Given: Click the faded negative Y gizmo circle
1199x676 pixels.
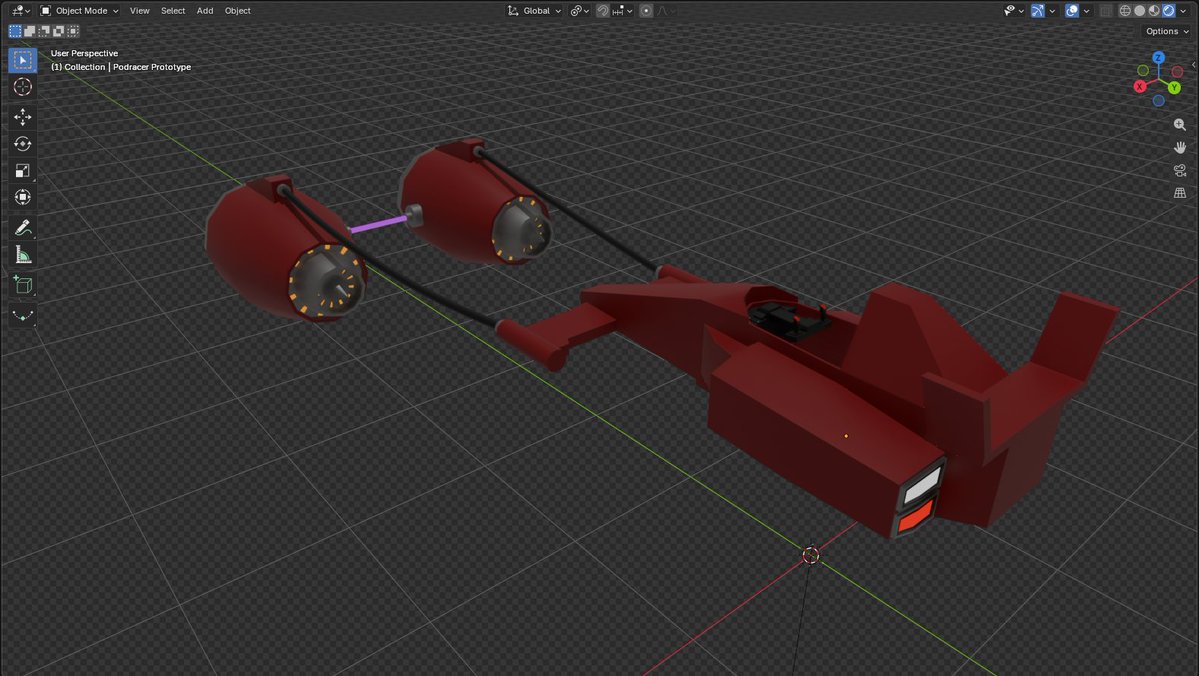Looking at the screenshot, I should pos(1143,70).
